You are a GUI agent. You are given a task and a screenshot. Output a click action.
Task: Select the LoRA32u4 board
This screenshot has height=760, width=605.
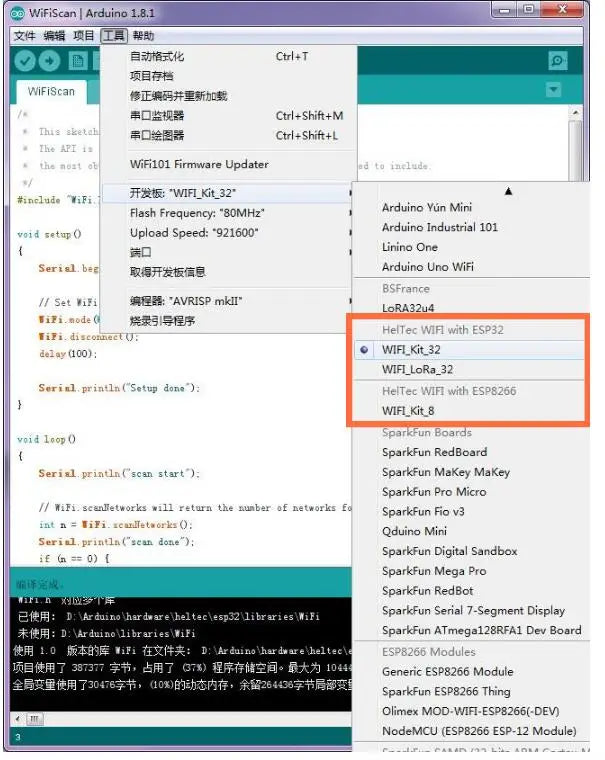click(471, 308)
